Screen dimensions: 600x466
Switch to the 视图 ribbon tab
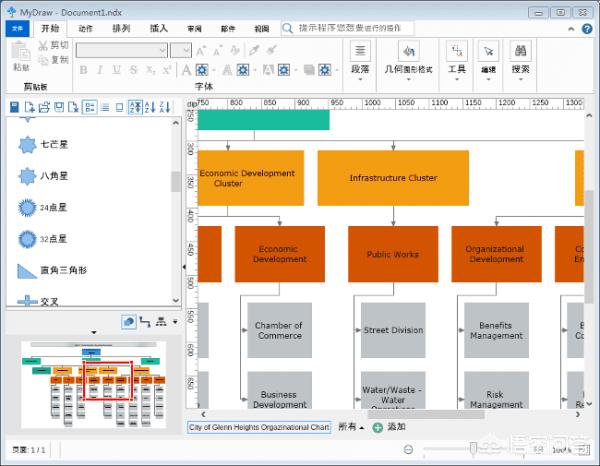[x=262, y=29]
